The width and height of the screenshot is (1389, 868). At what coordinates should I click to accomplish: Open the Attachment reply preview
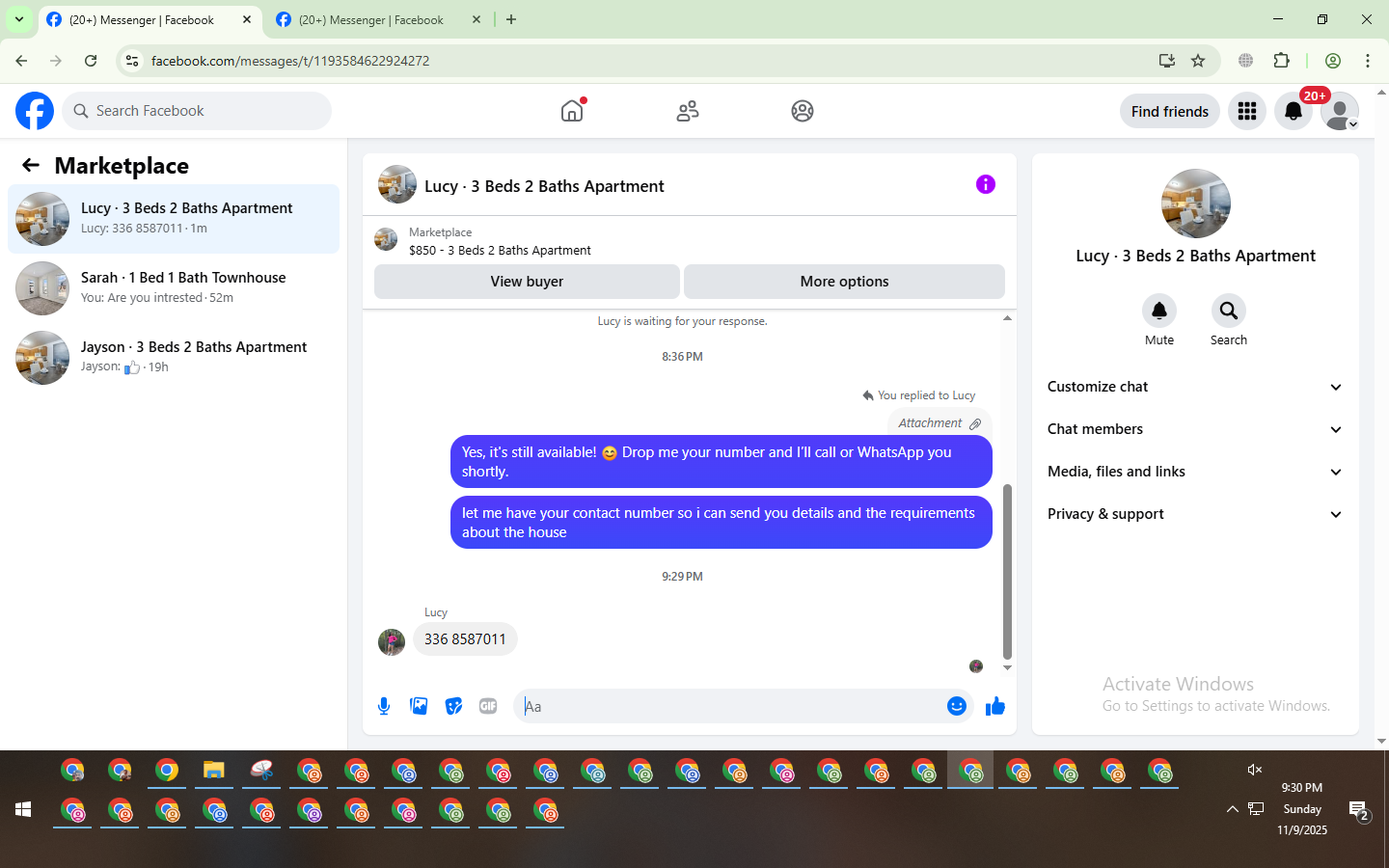tap(940, 423)
